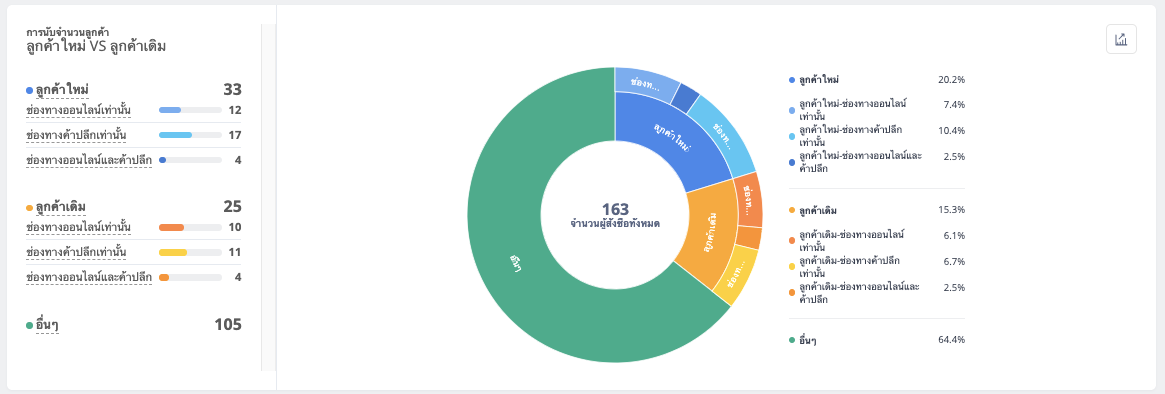Select the 15.3% legend percentage
Image resolution: width=1165 pixels, height=394 pixels.
[x=951, y=210]
